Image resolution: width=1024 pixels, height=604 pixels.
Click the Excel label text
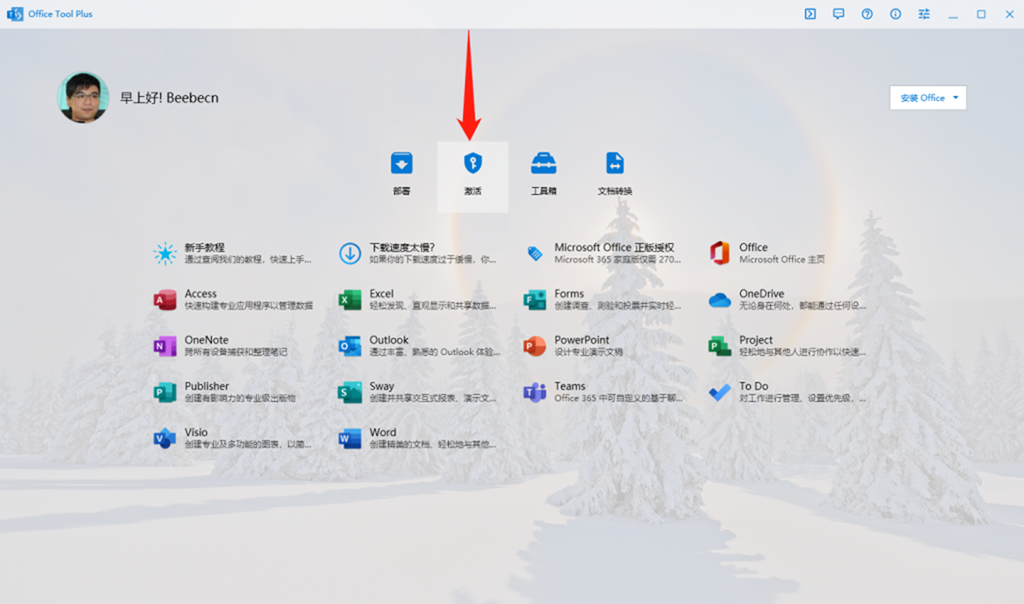tap(381, 294)
